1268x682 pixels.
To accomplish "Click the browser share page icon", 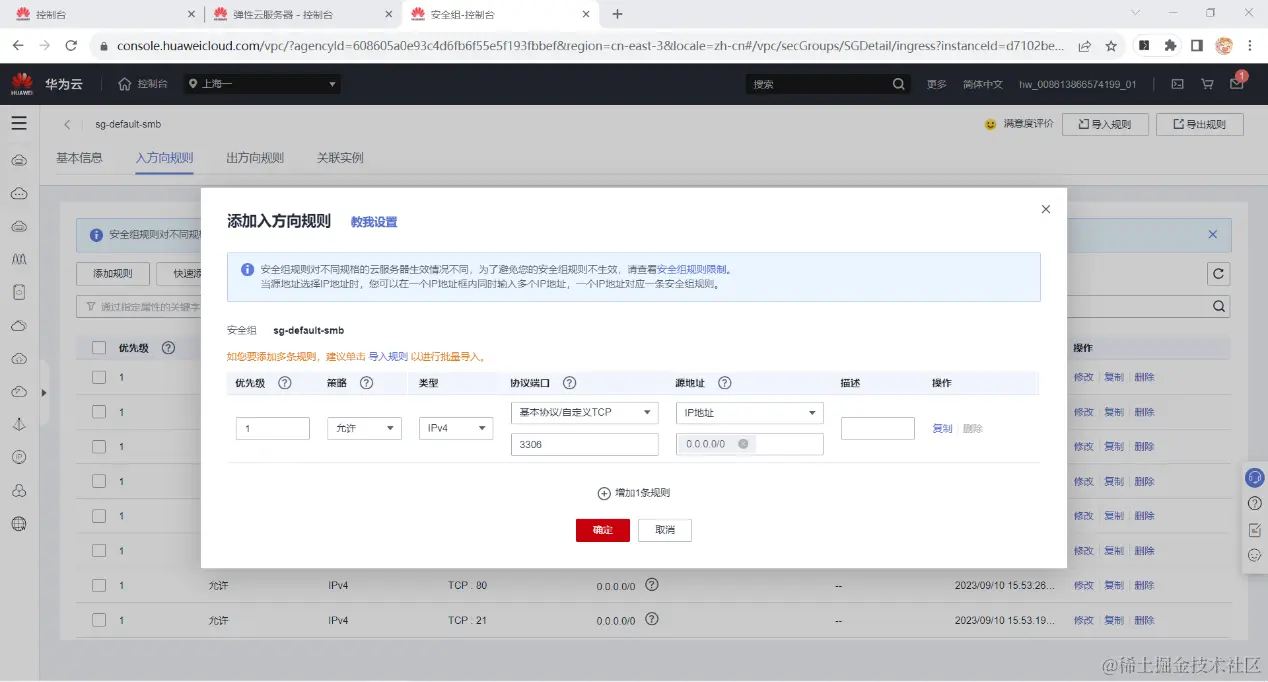I will click(1084, 46).
